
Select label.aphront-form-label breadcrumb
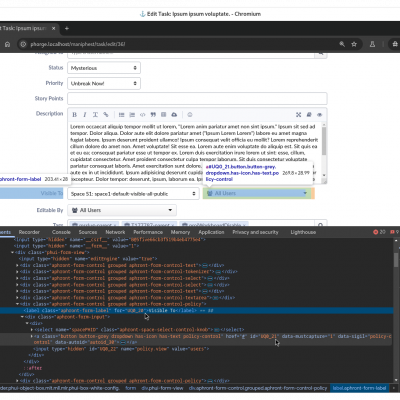pyautogui.click(x=359, y=388)
